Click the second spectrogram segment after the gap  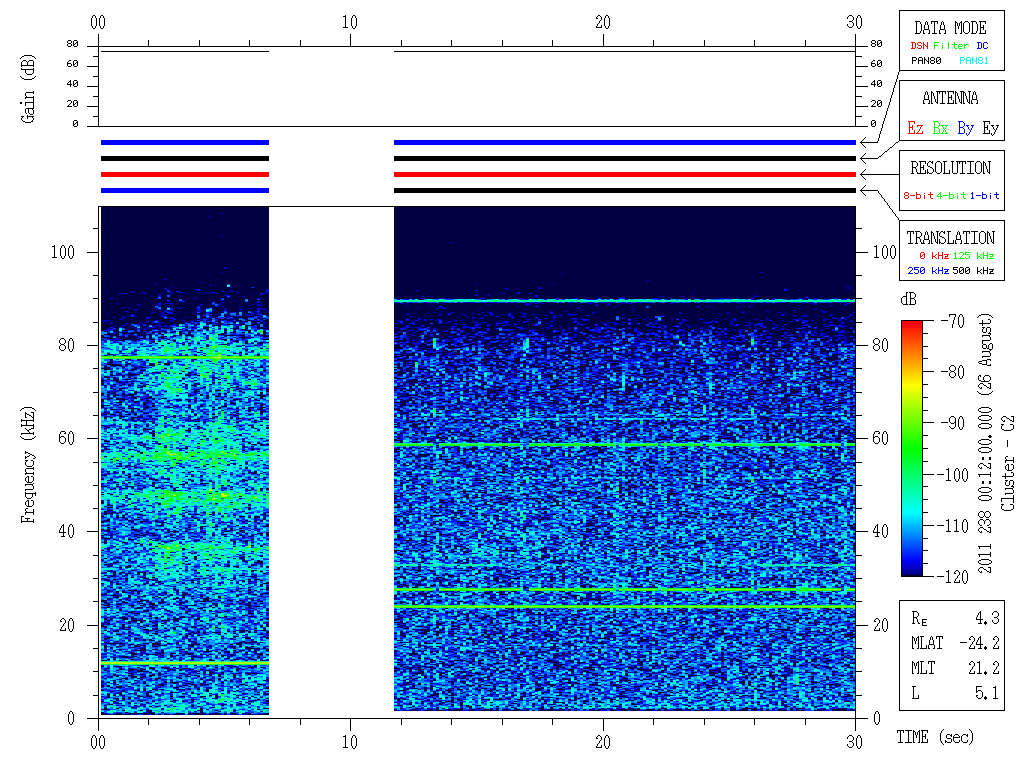coord(624,458)
